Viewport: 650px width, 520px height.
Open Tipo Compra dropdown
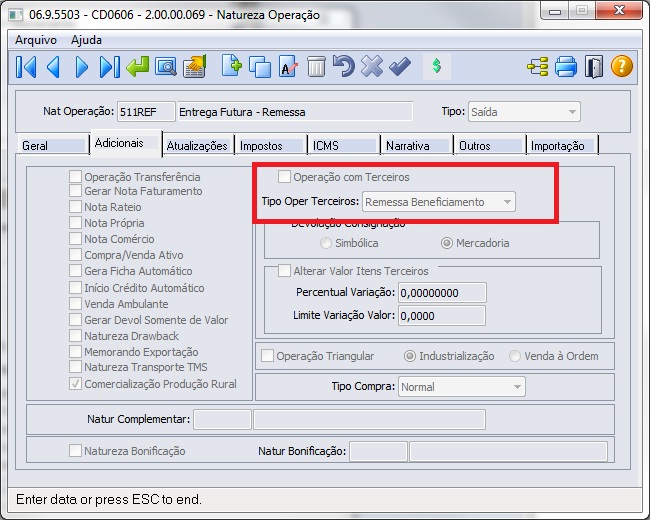pyautogui.click(x=462, y=387)
